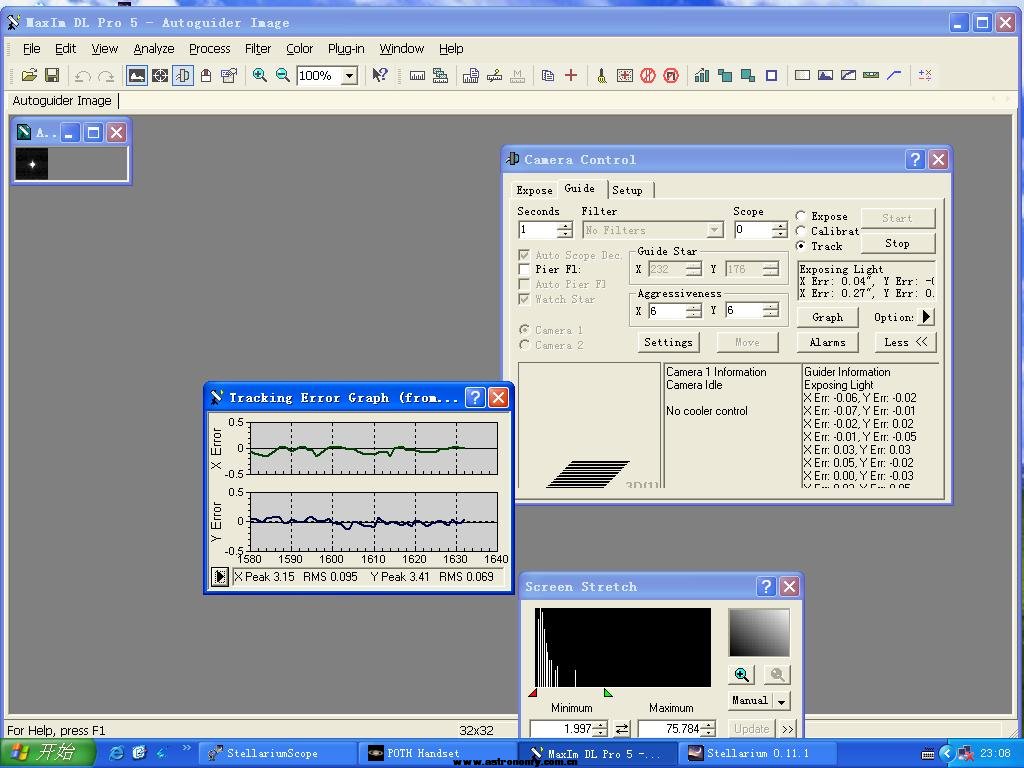Click the curves toolbar icon
This screenshot has width=1024, height=768.
point(848,75)
